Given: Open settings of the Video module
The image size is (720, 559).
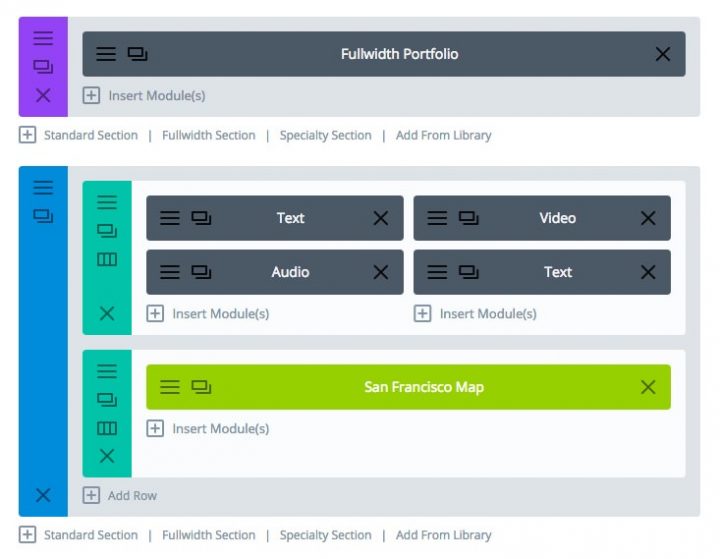Looking at the screenshot, I should coord(437,218).
